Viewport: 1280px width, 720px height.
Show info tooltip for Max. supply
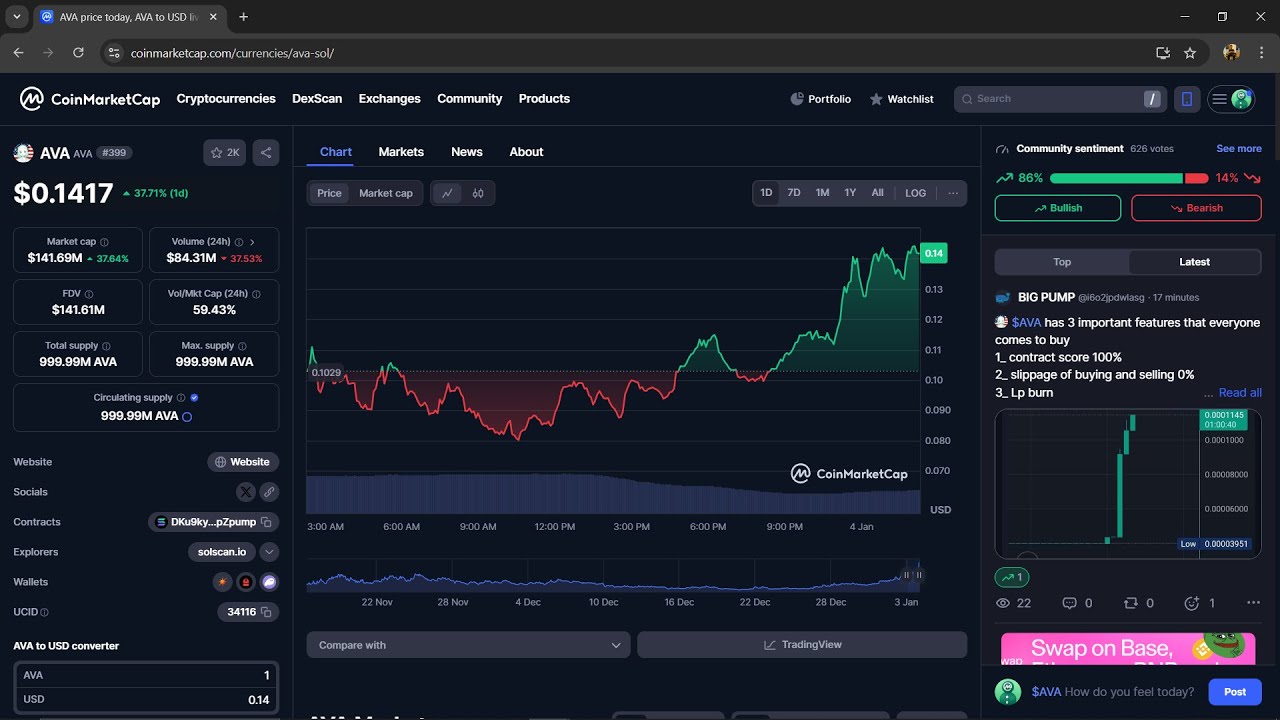[242, 346]
